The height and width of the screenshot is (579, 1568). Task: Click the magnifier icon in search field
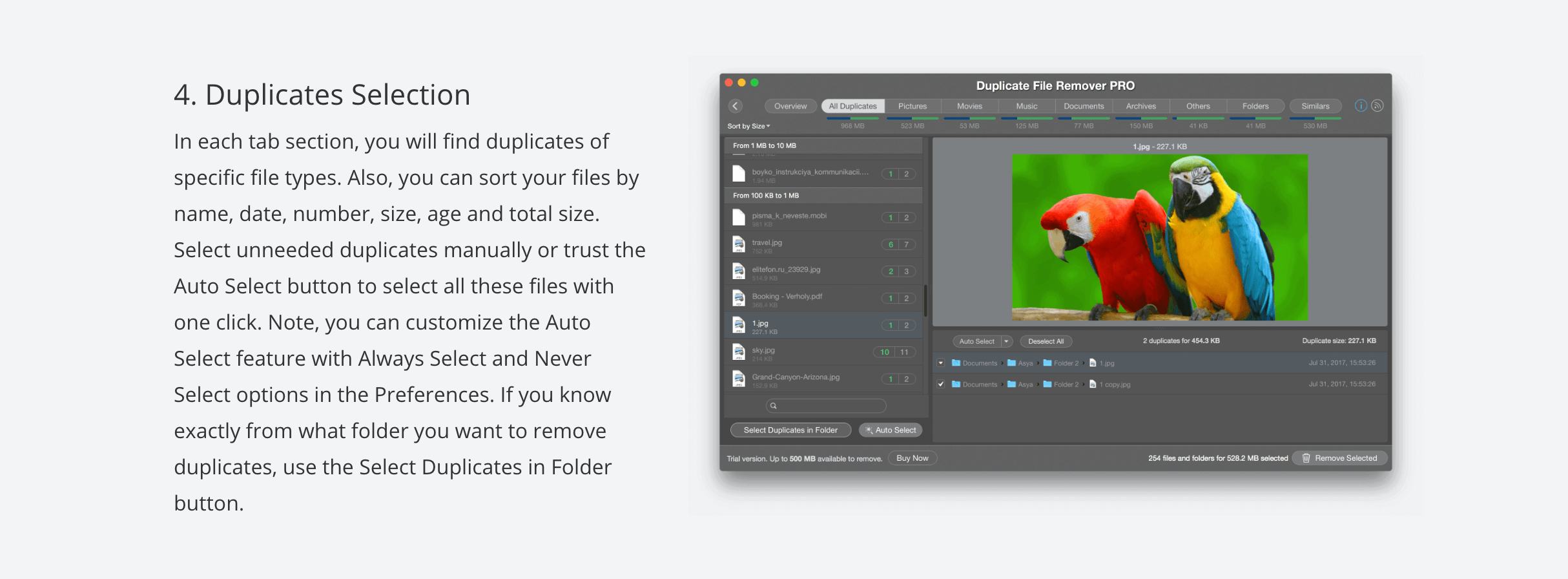click(x=773, y=406)
